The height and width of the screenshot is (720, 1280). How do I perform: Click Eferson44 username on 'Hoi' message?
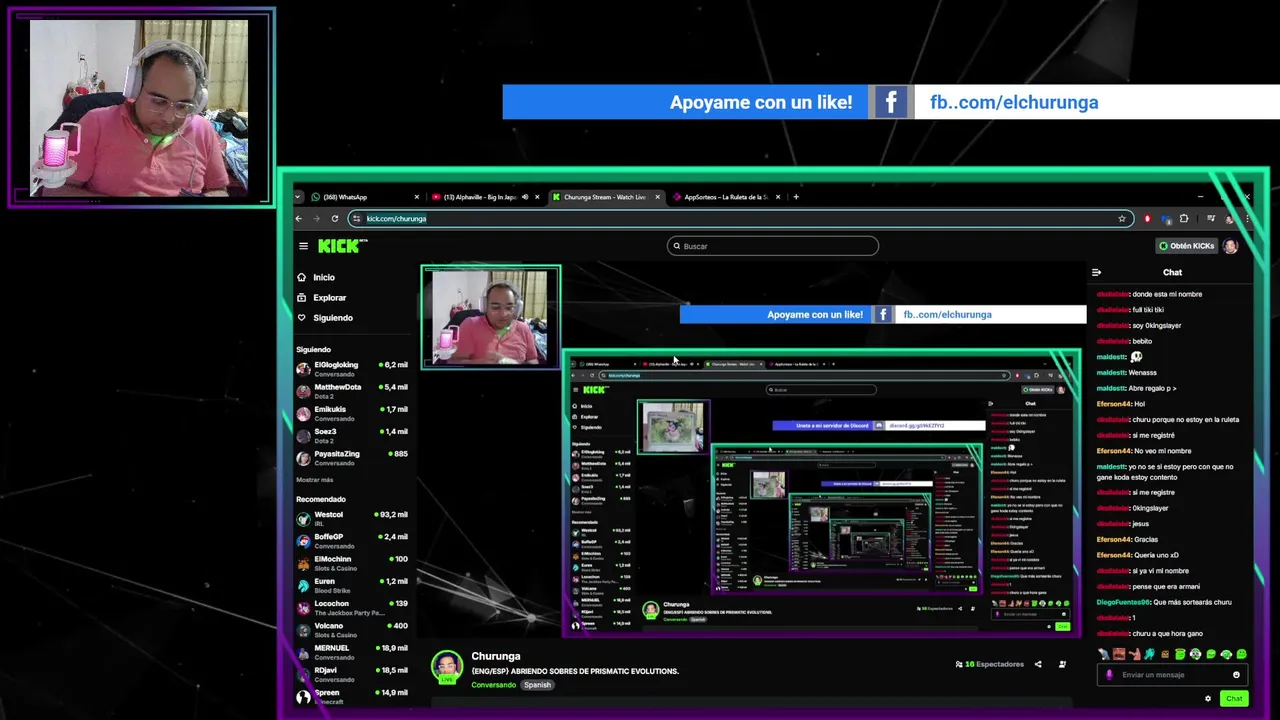pos(1113,404)
